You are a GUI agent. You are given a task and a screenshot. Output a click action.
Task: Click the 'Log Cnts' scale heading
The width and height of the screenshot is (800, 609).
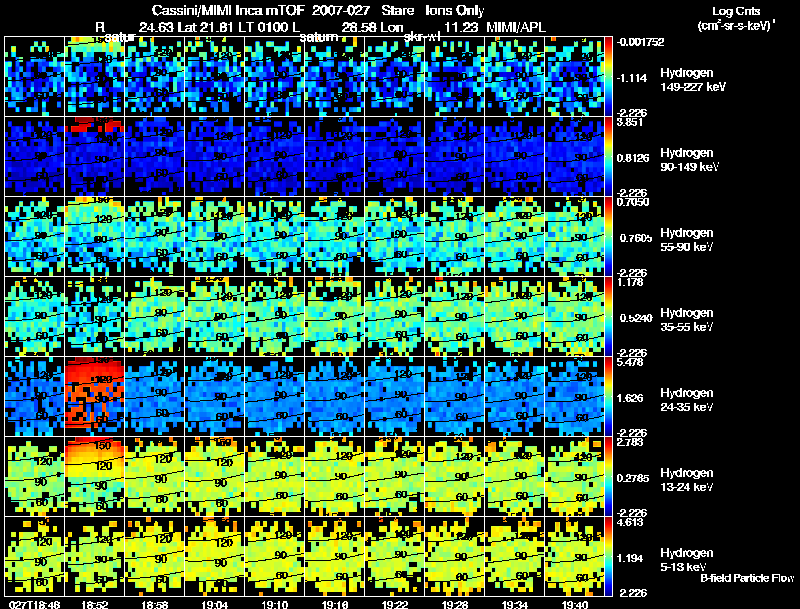736,11
